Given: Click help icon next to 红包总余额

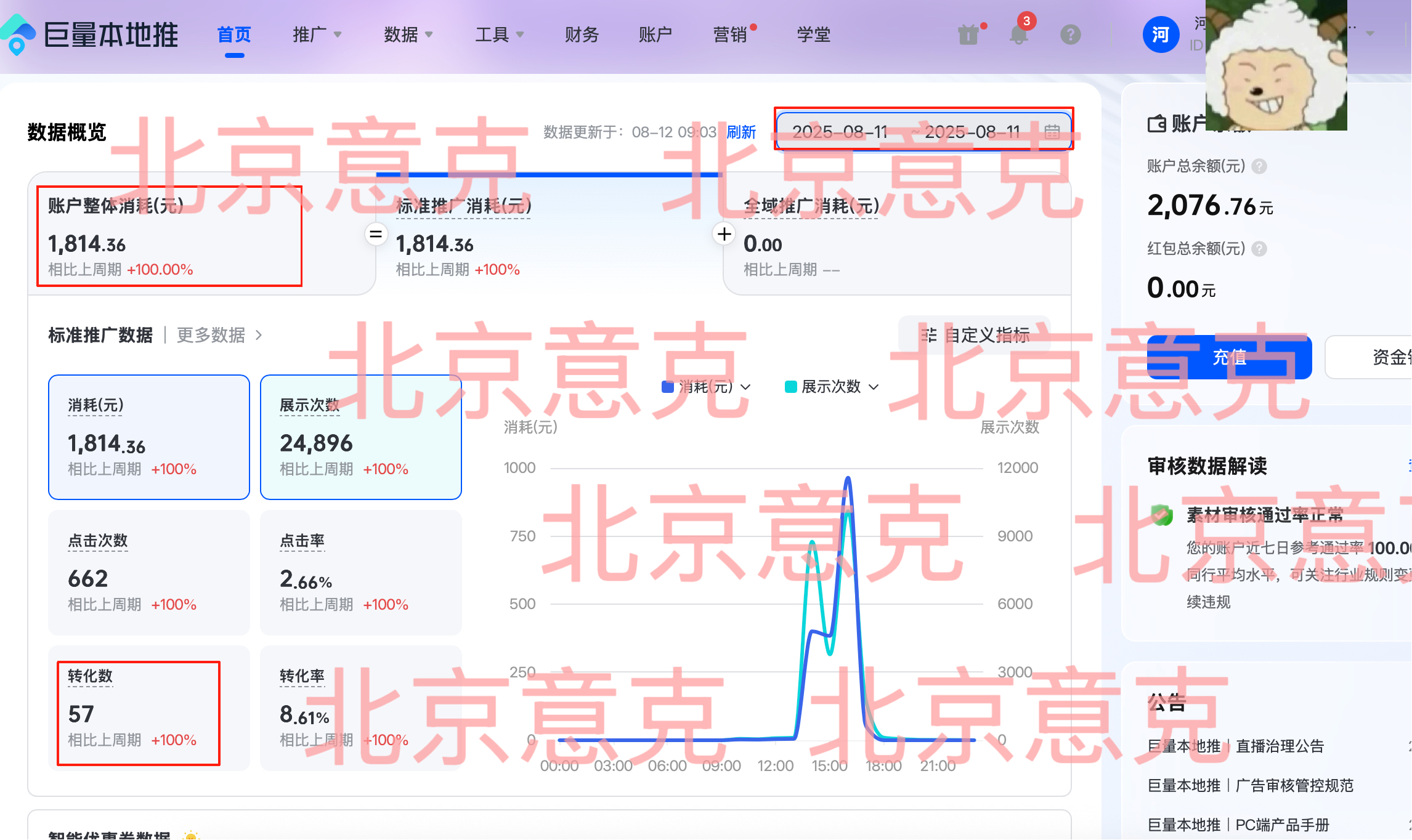Looking at the screenshot, I should point(1260,249).
